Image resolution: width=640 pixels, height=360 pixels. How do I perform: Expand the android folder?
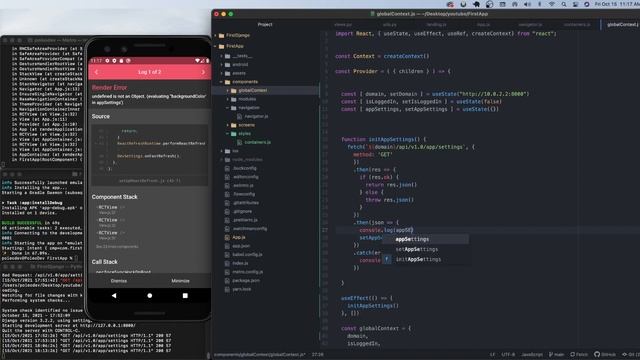tap(222, 64)
